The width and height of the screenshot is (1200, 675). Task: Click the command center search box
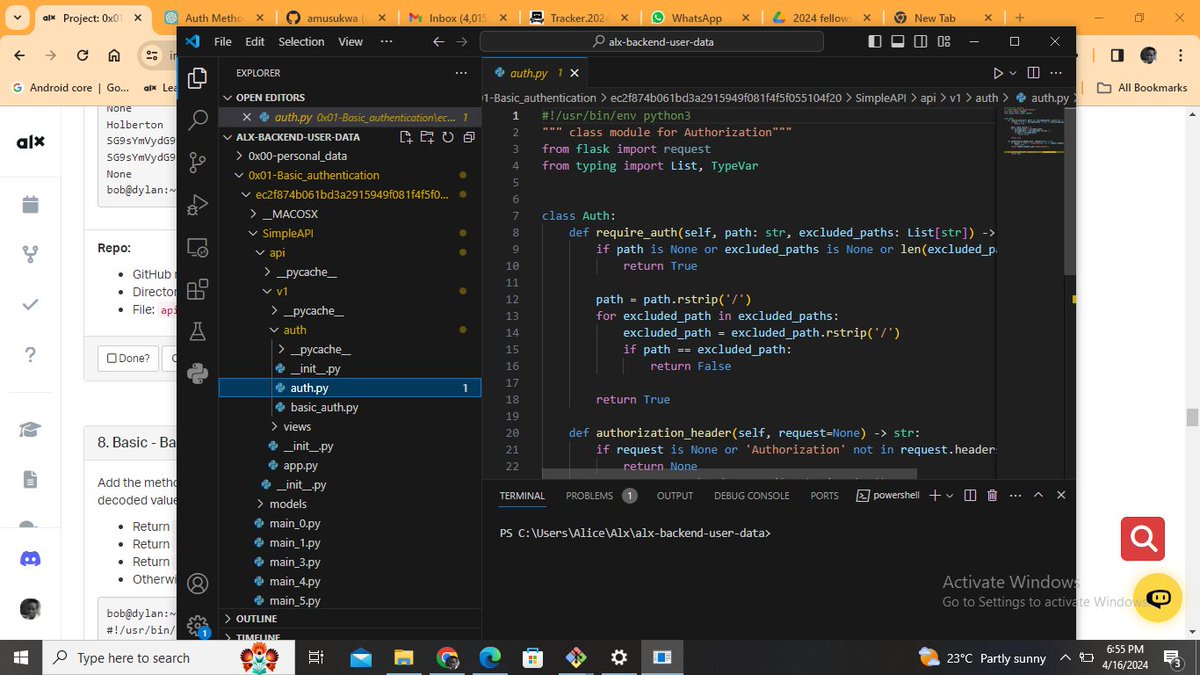pos(652,41)
